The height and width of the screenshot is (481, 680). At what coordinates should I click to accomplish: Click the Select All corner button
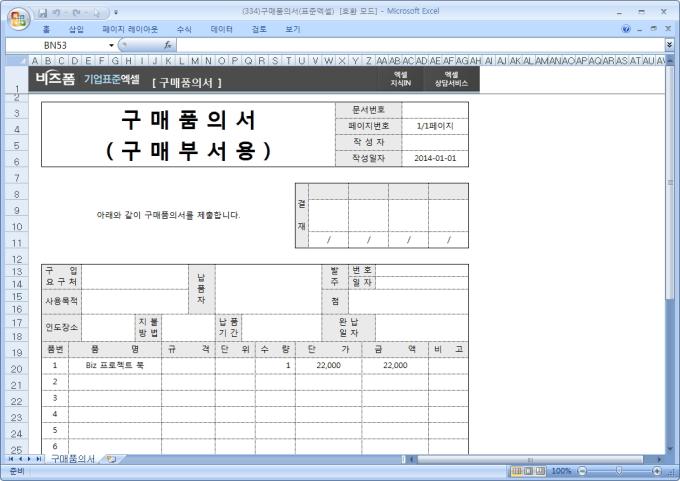16,60
